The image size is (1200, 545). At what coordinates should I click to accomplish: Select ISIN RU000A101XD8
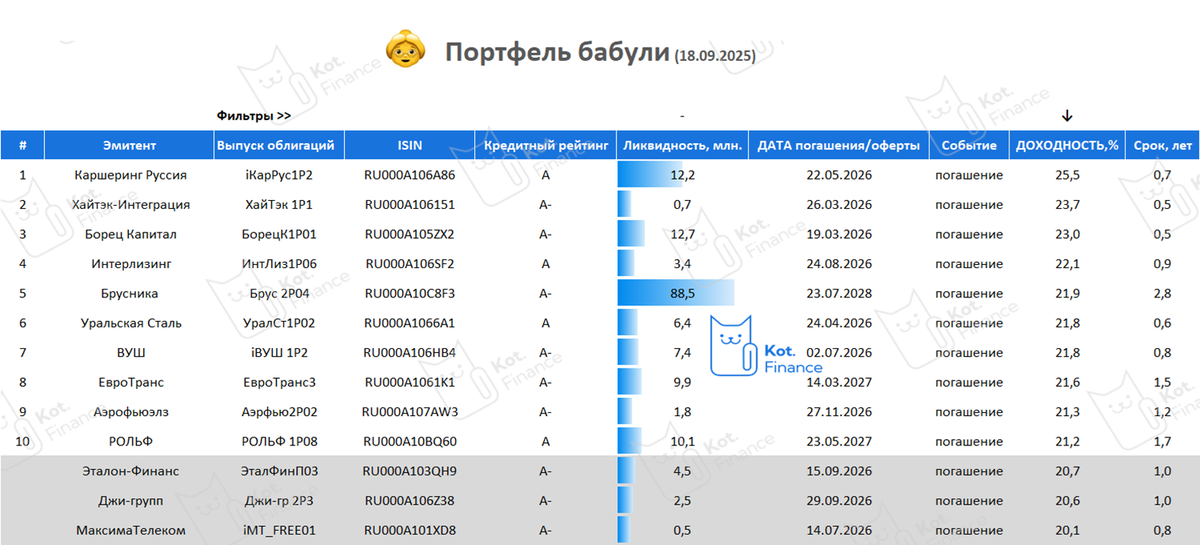410,530
